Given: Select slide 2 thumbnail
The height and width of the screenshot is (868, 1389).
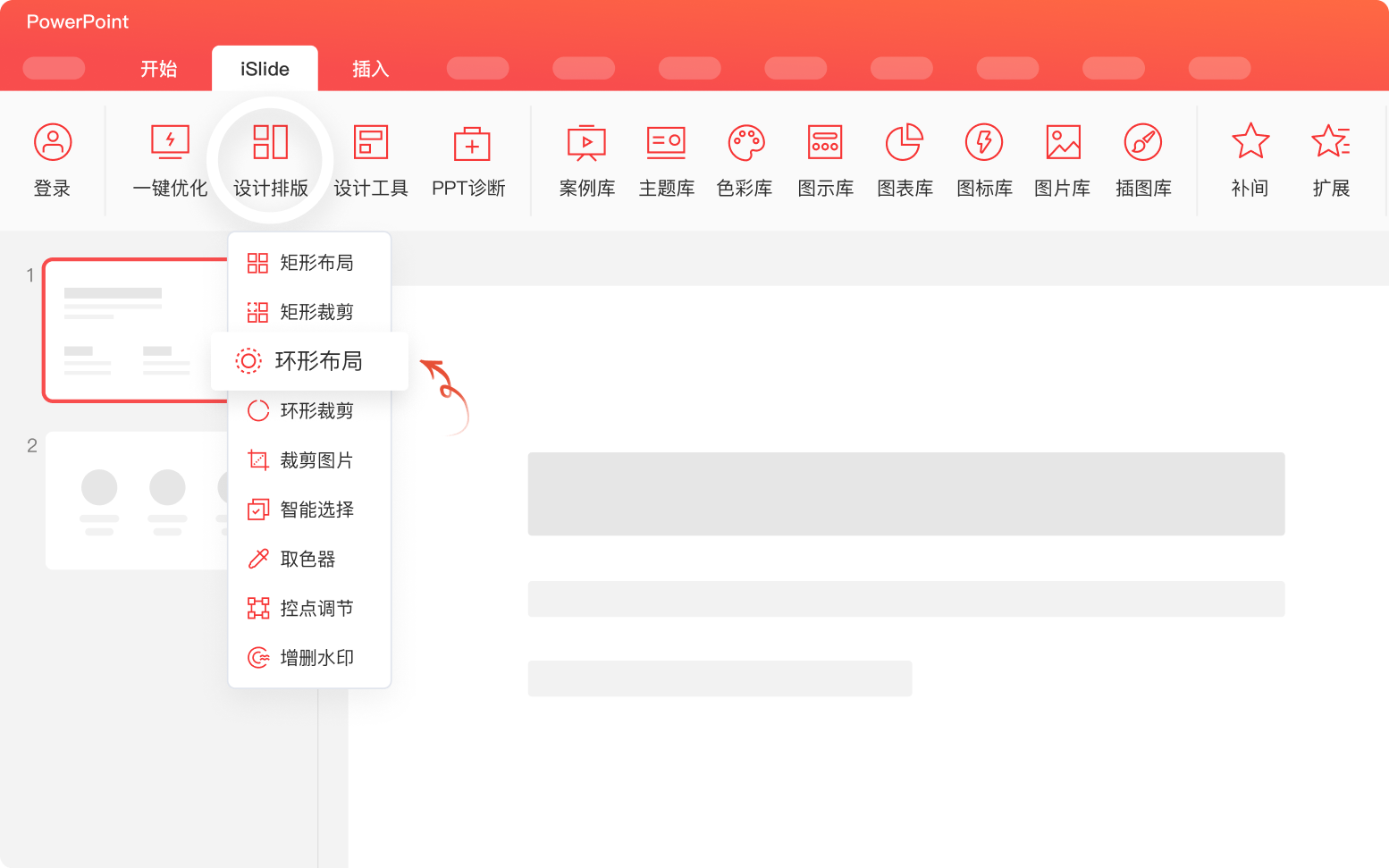Looking at the screenshot, I should [x=136, y=501].
